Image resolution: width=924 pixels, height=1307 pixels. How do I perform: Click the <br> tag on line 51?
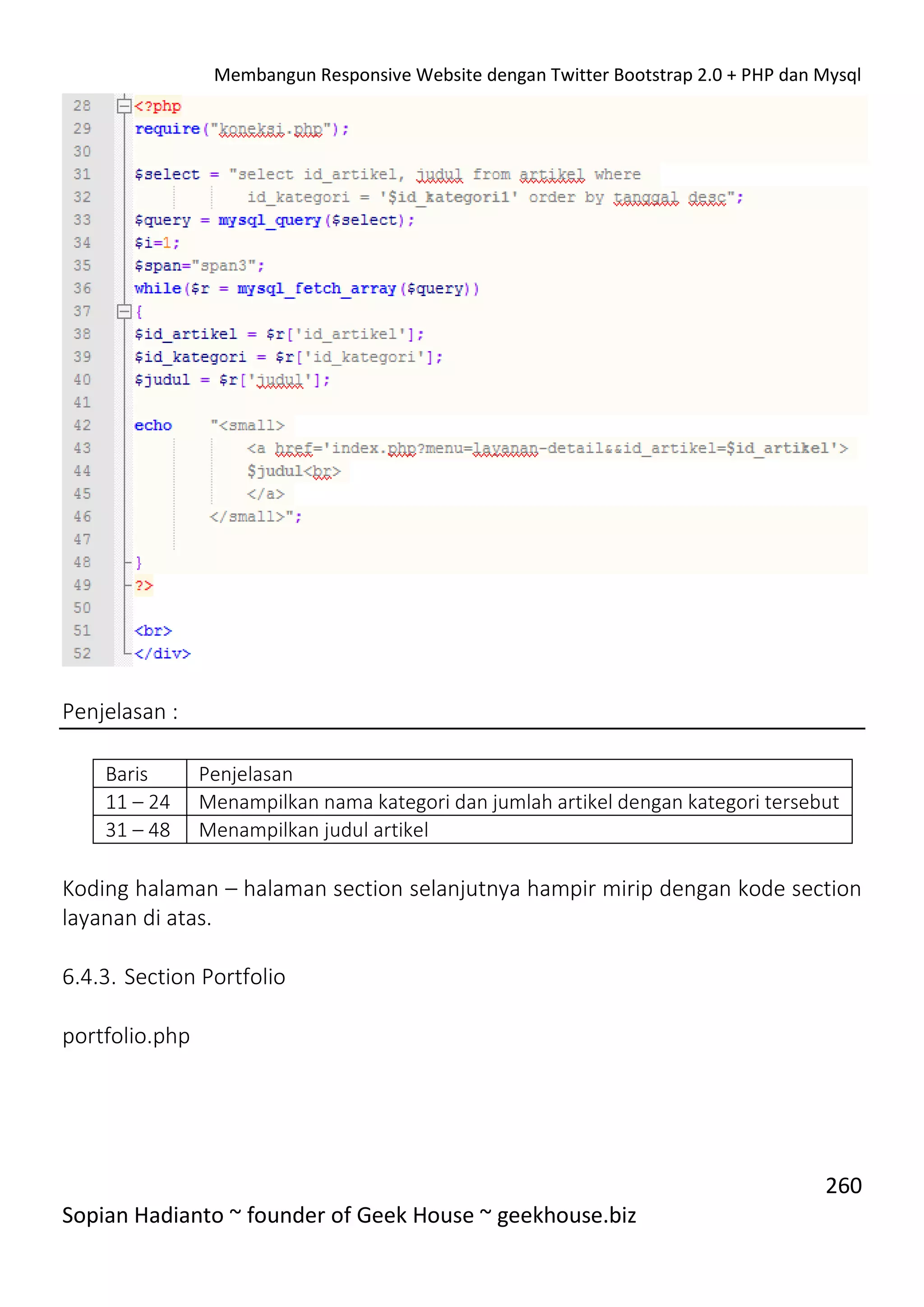[153, 631]
